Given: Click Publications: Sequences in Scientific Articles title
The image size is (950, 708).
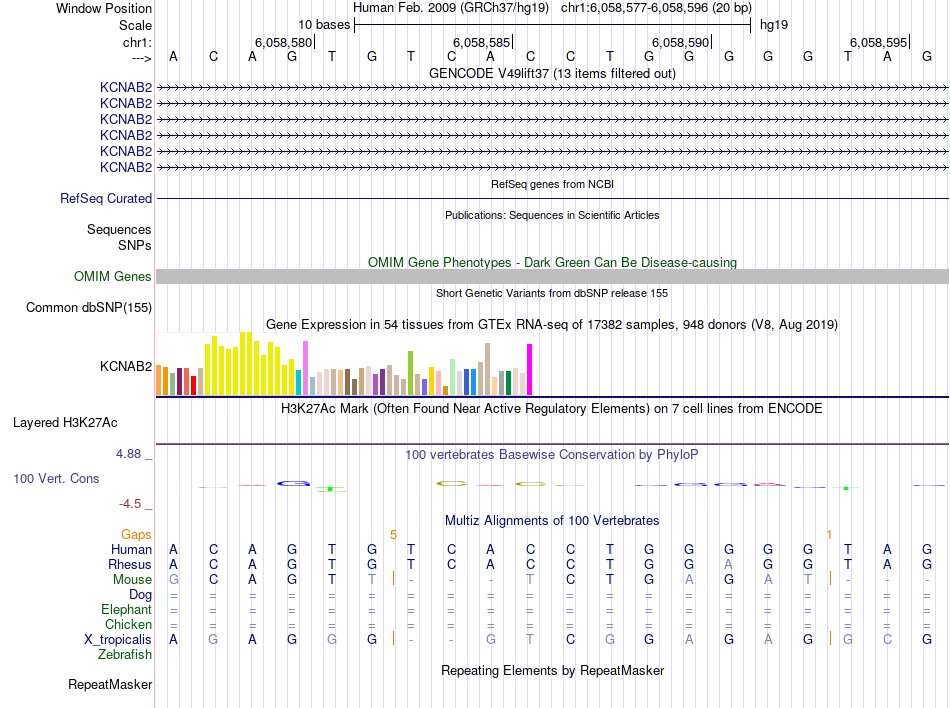Looking at the screenshot, I should [x=552, y=215].
